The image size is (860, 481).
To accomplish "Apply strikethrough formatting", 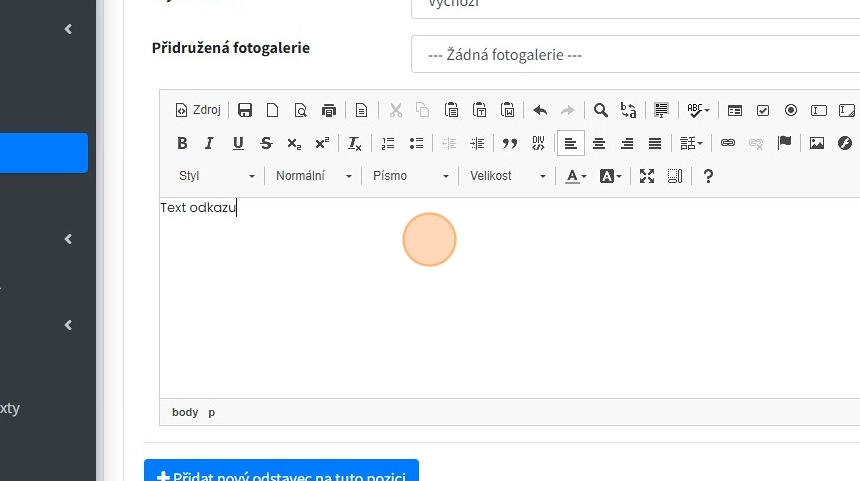I will (x=266, y=143).
